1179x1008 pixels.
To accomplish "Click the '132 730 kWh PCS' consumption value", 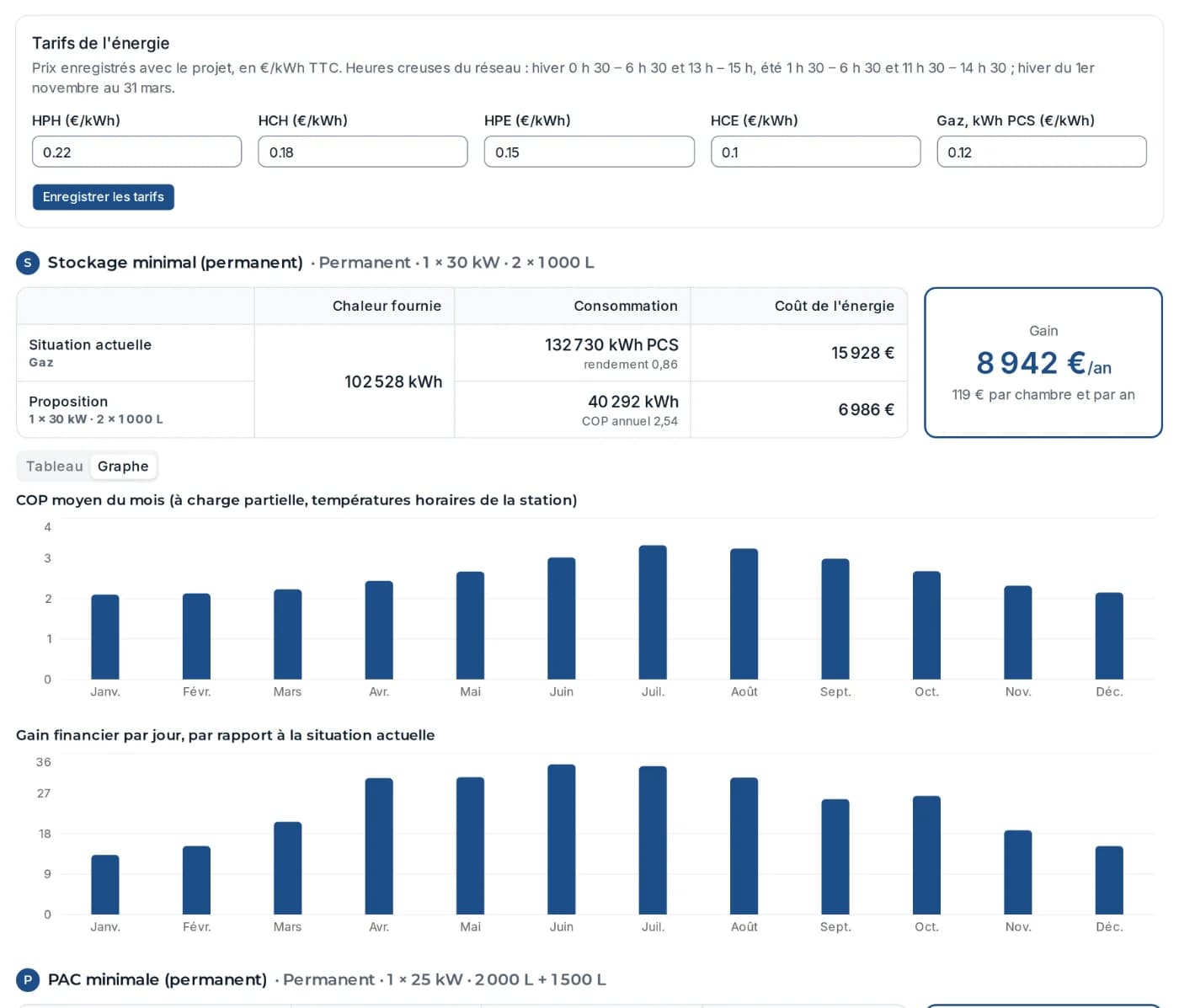I will 611,344.
